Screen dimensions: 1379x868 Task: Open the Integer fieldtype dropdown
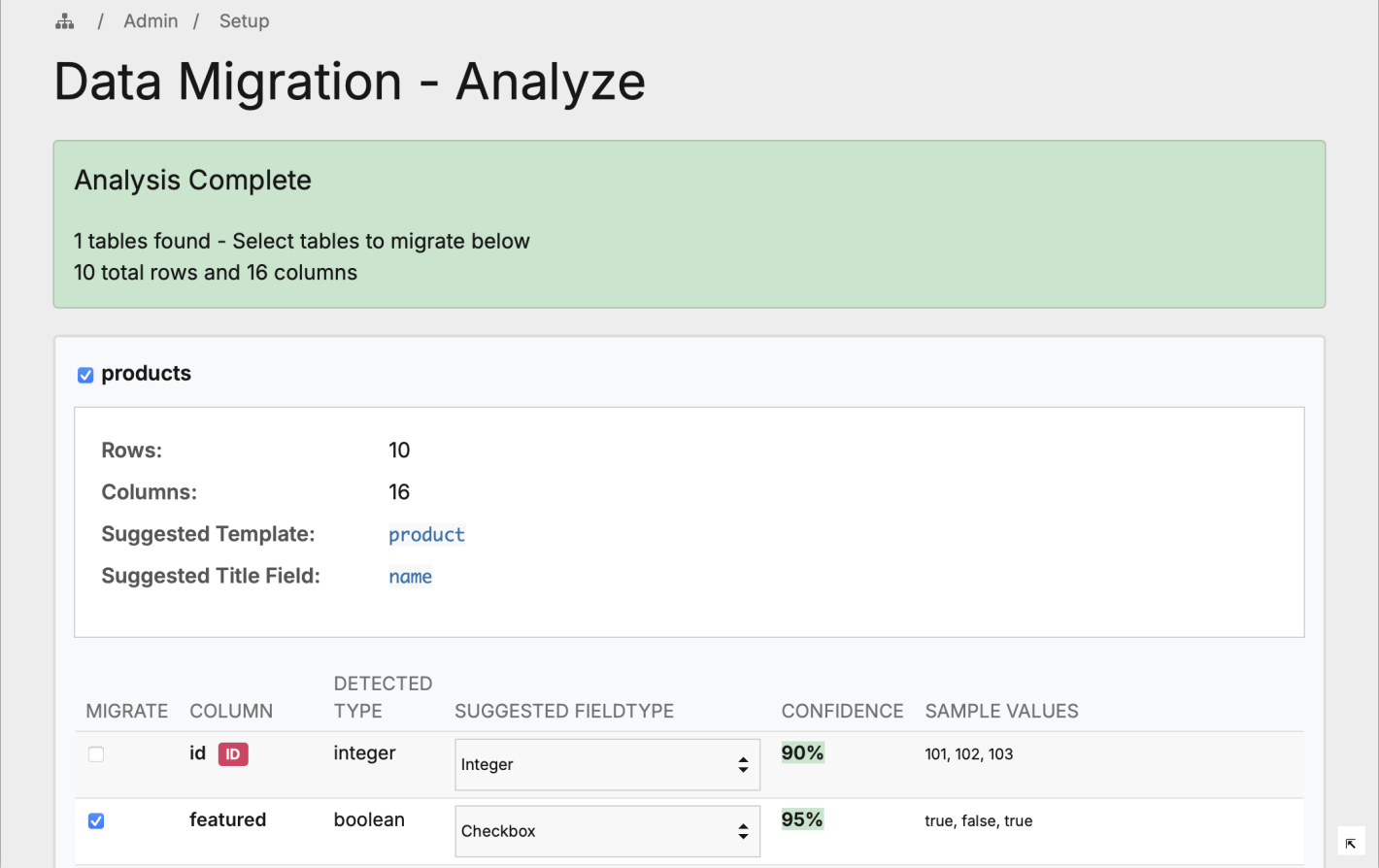pyautogui.click(x=607, y=765)
